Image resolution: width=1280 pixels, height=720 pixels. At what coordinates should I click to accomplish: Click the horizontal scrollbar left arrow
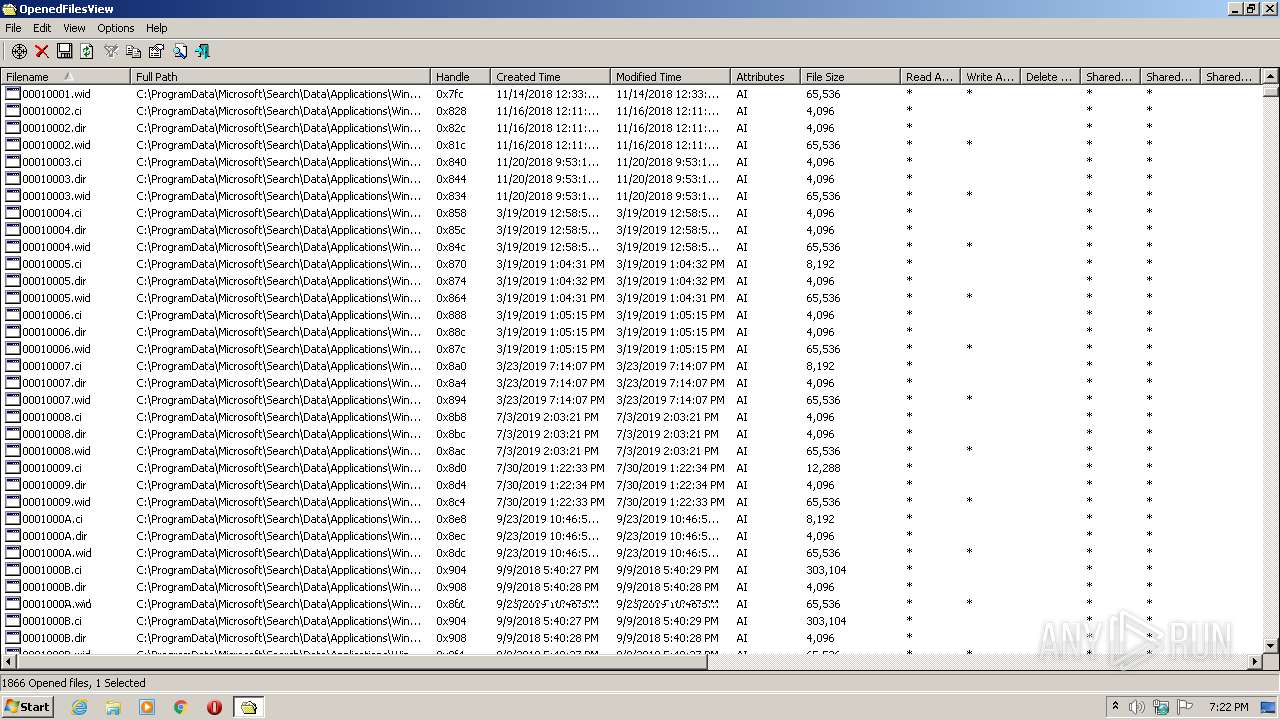click(x=9, y=662)
